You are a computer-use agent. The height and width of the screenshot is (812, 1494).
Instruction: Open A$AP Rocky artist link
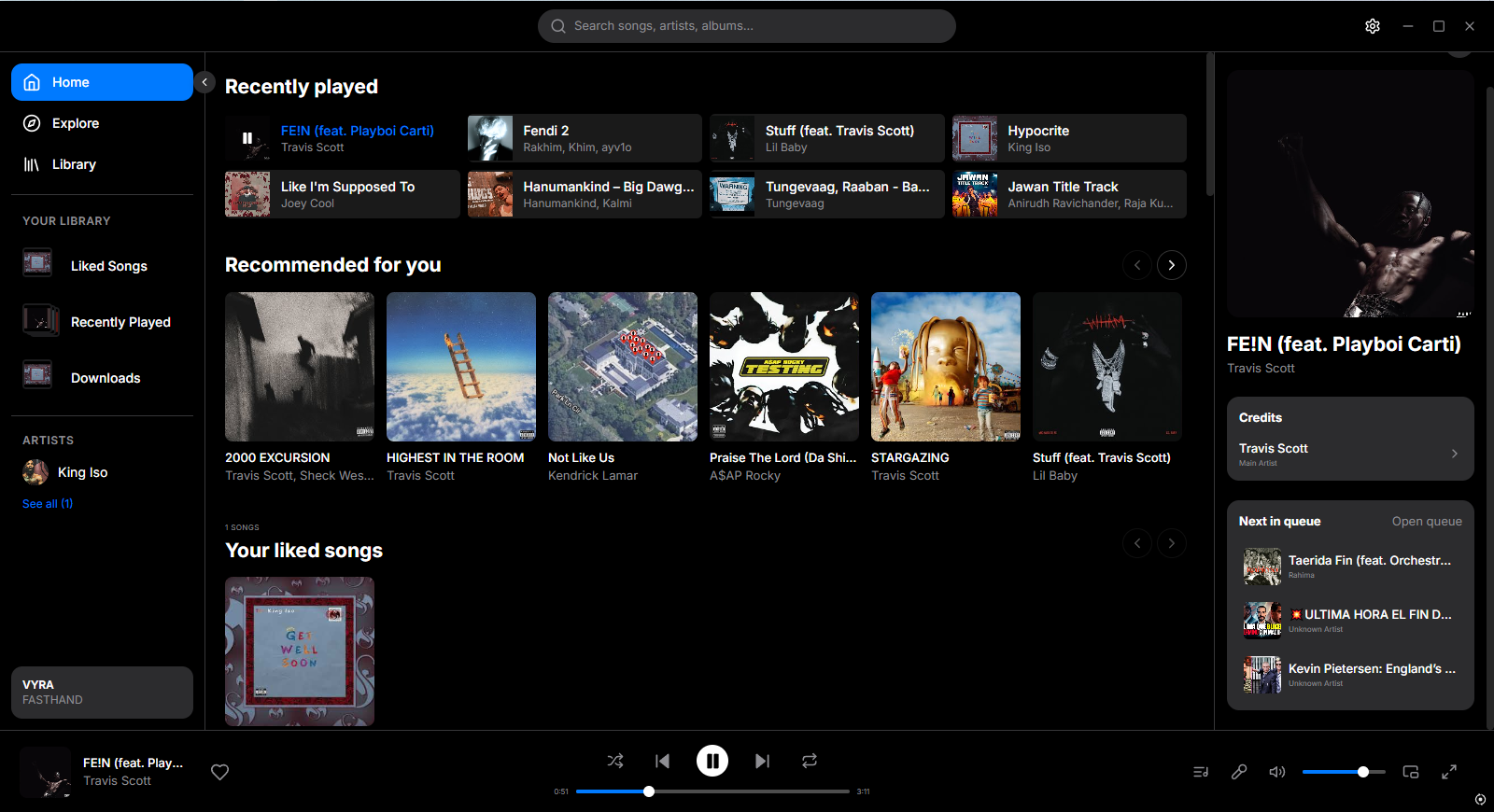tap(745, 476)
